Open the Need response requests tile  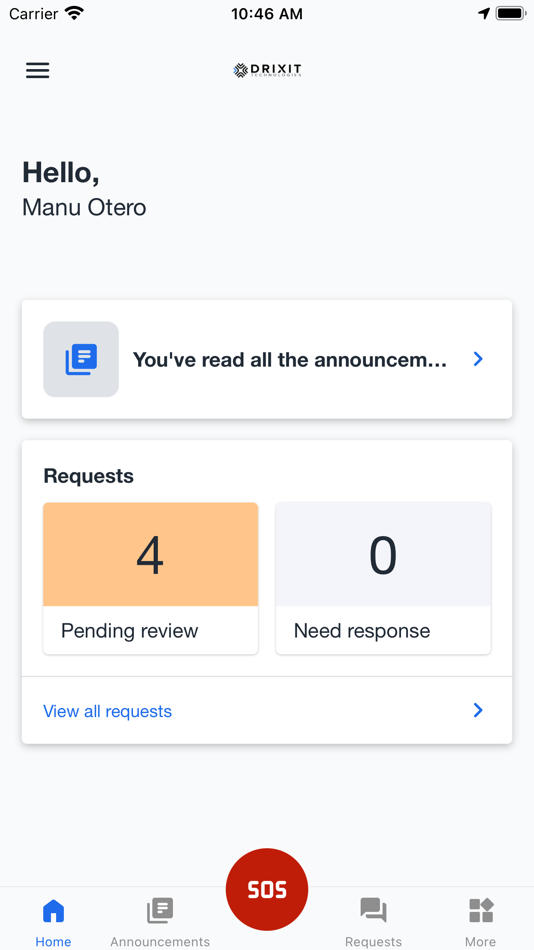pos(383,579)
